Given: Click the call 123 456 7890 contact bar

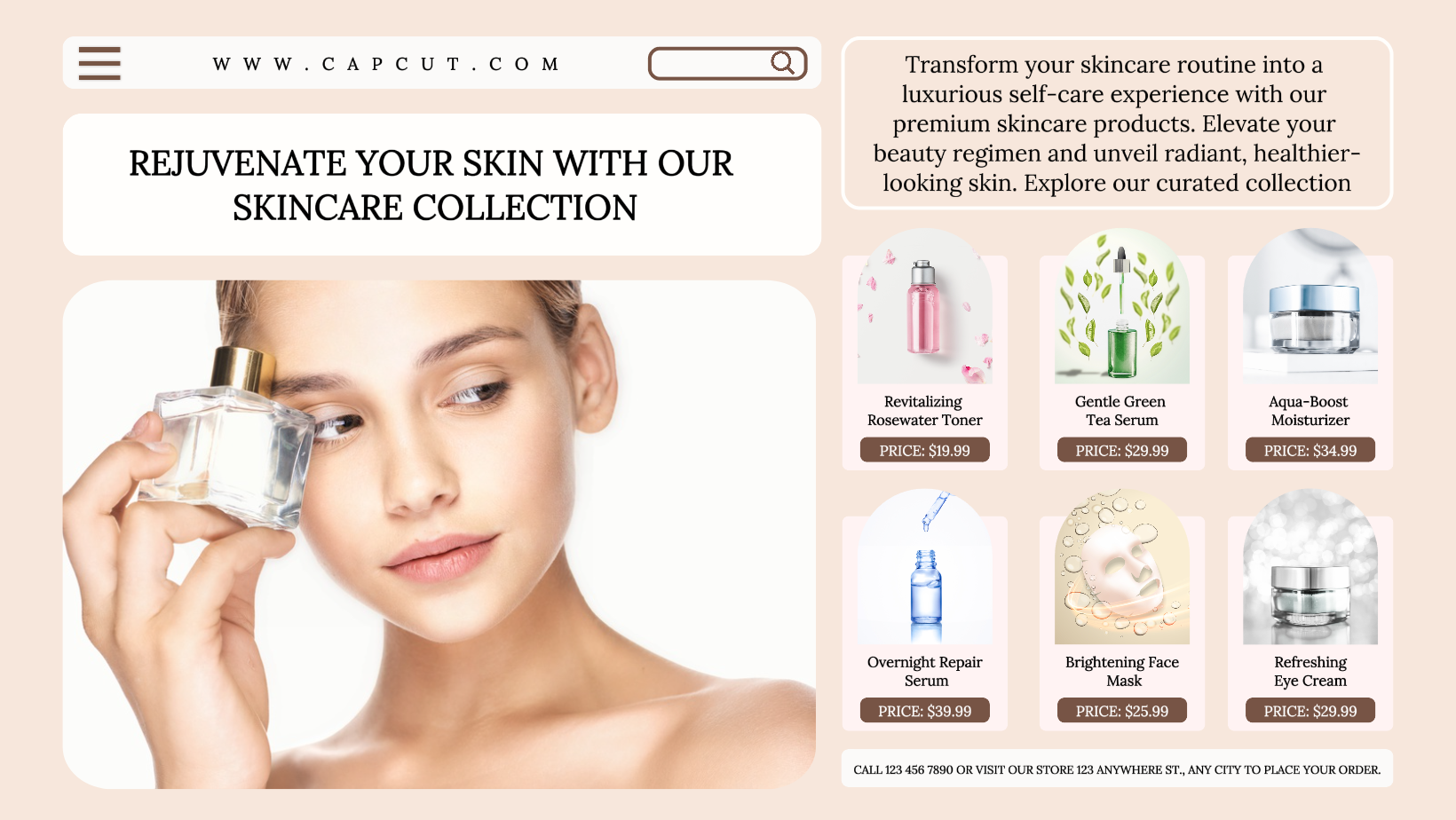Looking at the screenshot, I should 1117,769.
